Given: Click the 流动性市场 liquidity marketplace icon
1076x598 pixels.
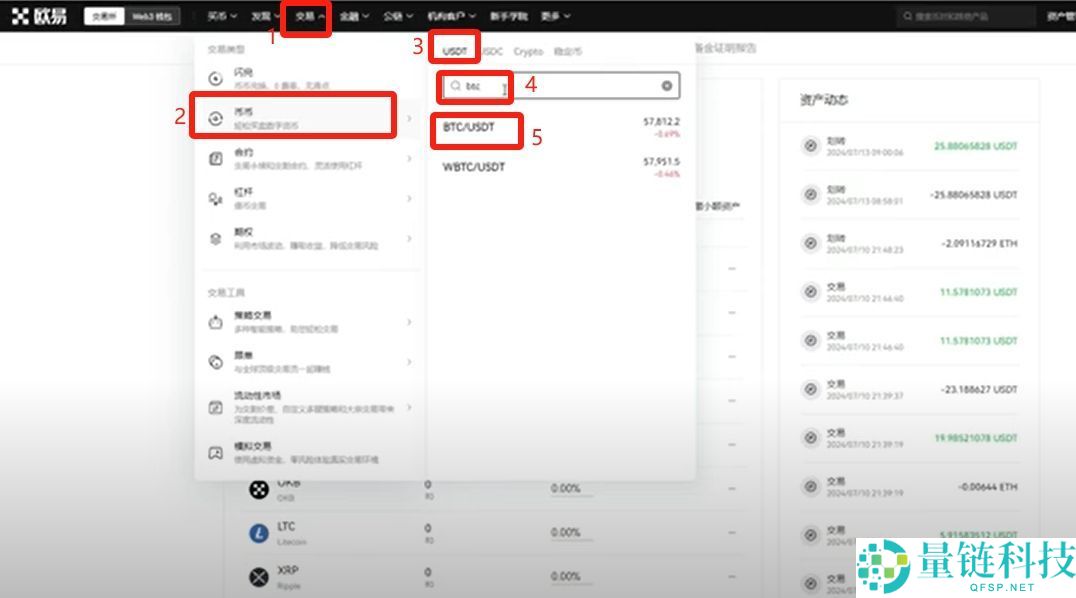Looking at the screenshot, I should [214, 406].
